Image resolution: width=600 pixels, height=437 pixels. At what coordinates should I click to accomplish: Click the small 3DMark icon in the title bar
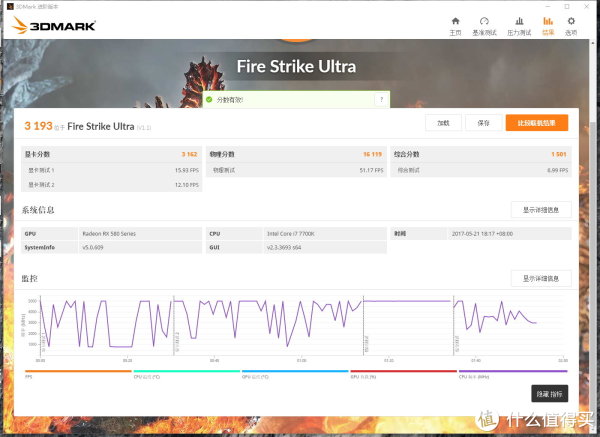pyautogui.click(x=10, y=7)
